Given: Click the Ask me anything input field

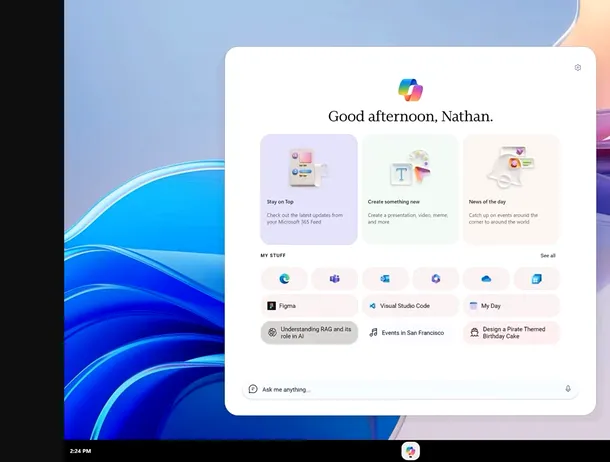Looking at the screenshot, I should [410, 389].
